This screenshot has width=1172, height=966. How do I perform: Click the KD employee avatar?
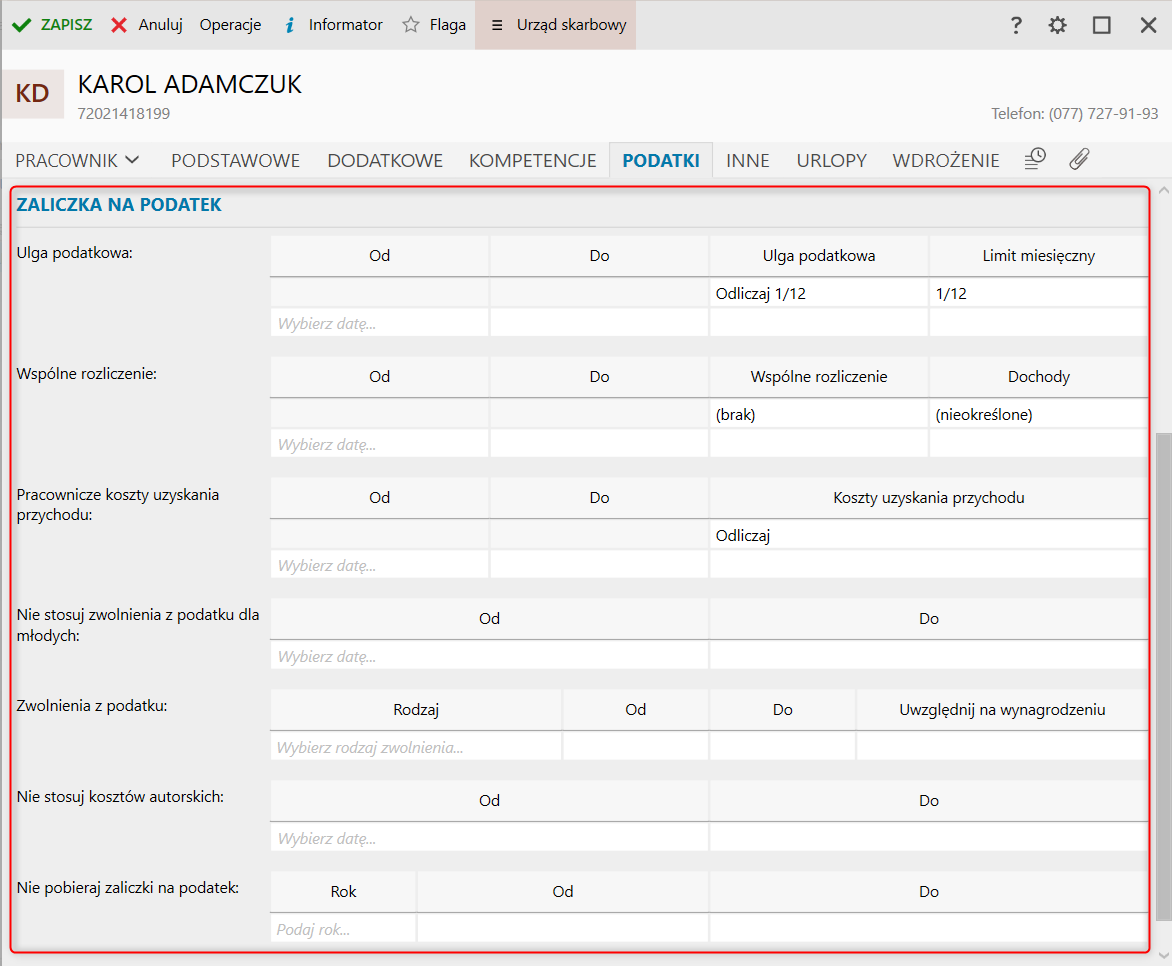coord(33,94)
